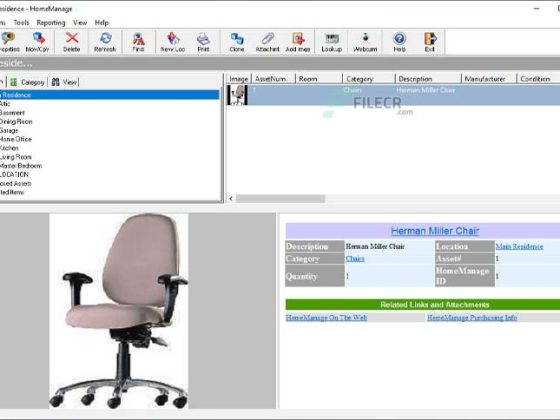Select Home Office in the tree
The image size is (560, 420).
[x=16, y=139]
